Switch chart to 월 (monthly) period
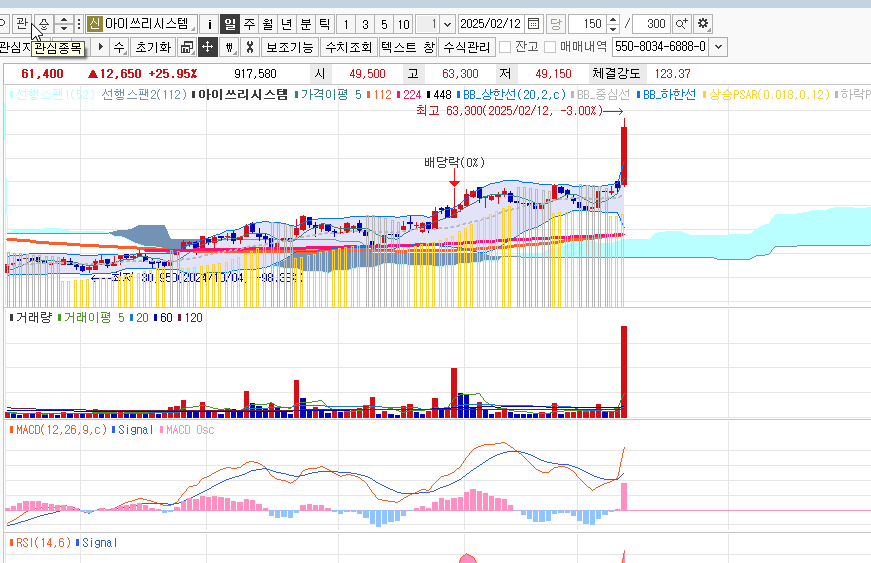 268,23
